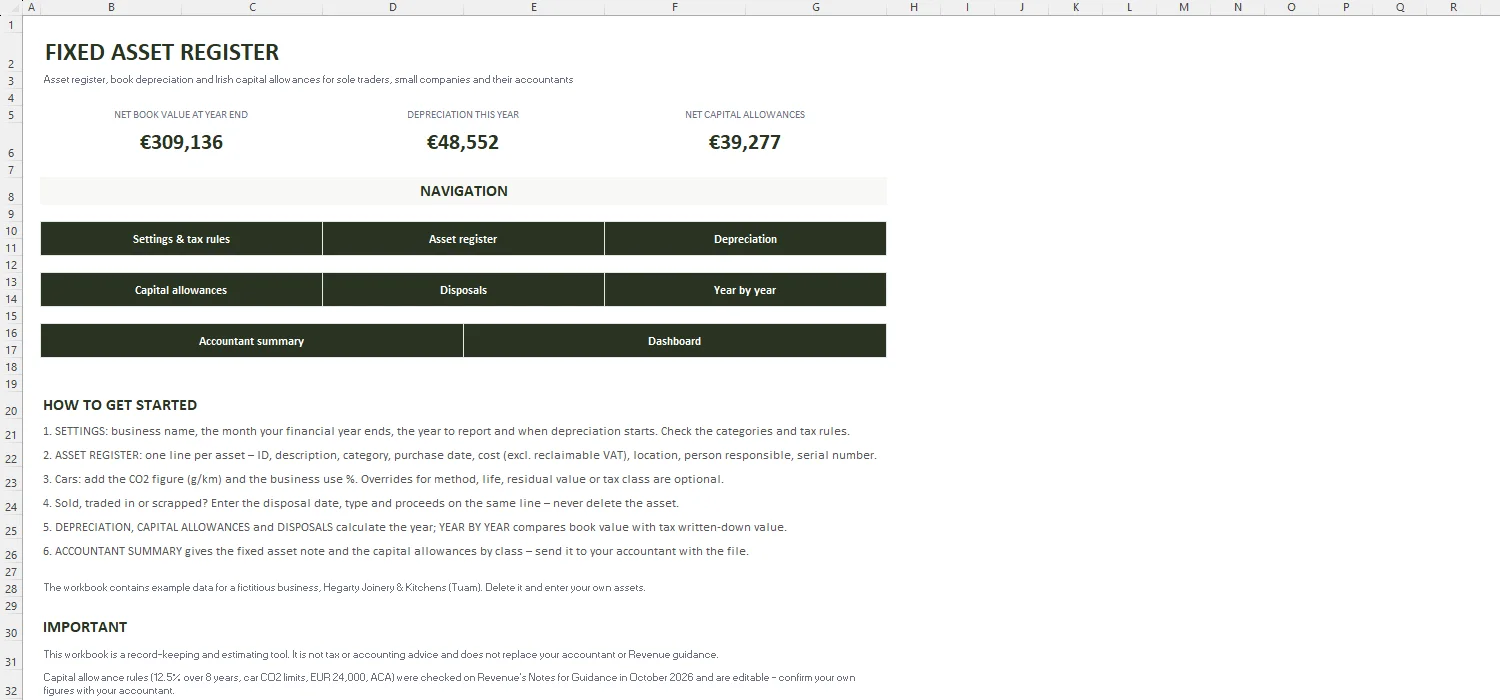Jump to Capital allowances sheet
This screenshot has width=1500, height=700.
[x=181, y=290]
